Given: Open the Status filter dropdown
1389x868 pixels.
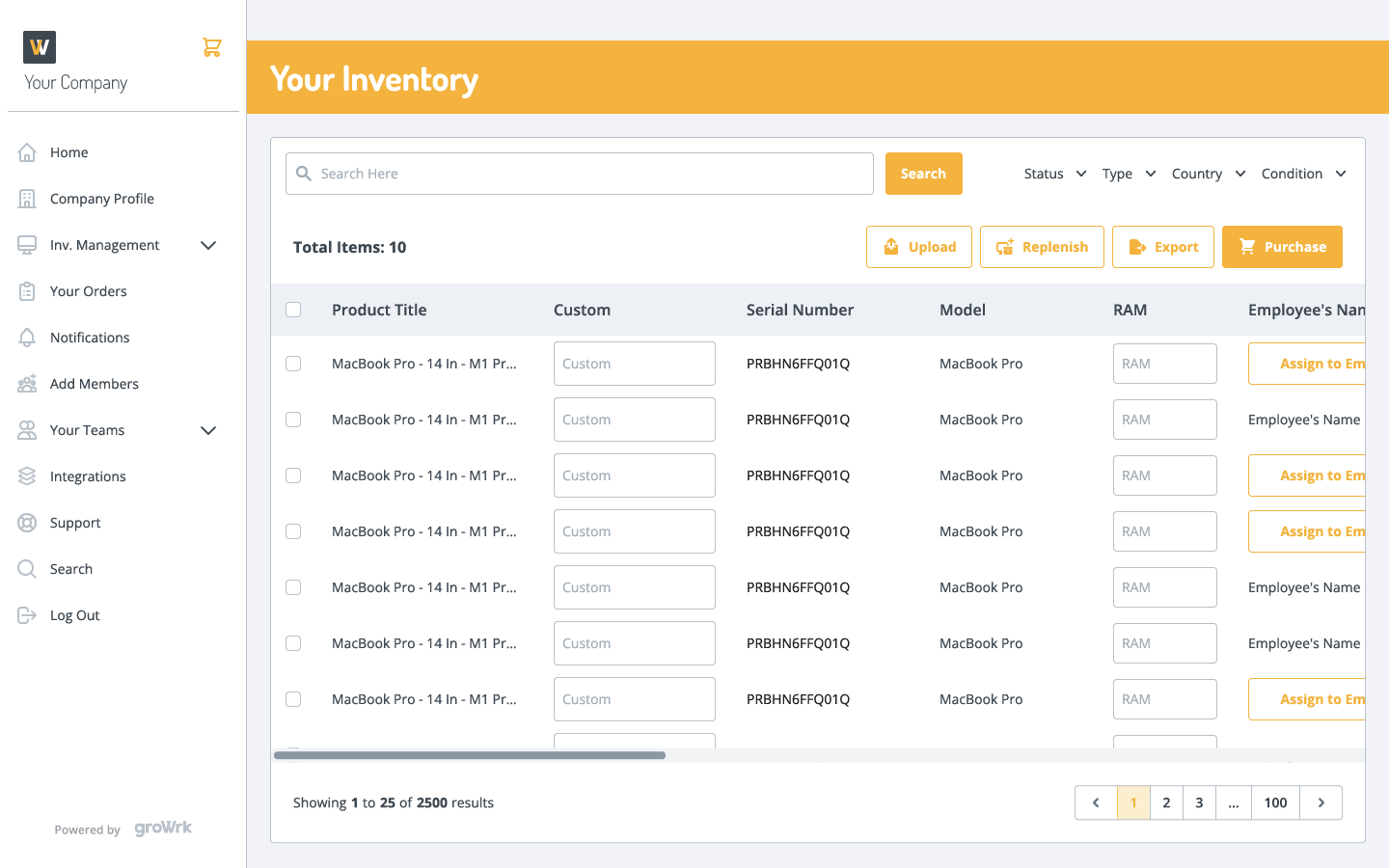Looking at the screenshot, I should (x=1054, y=174).
